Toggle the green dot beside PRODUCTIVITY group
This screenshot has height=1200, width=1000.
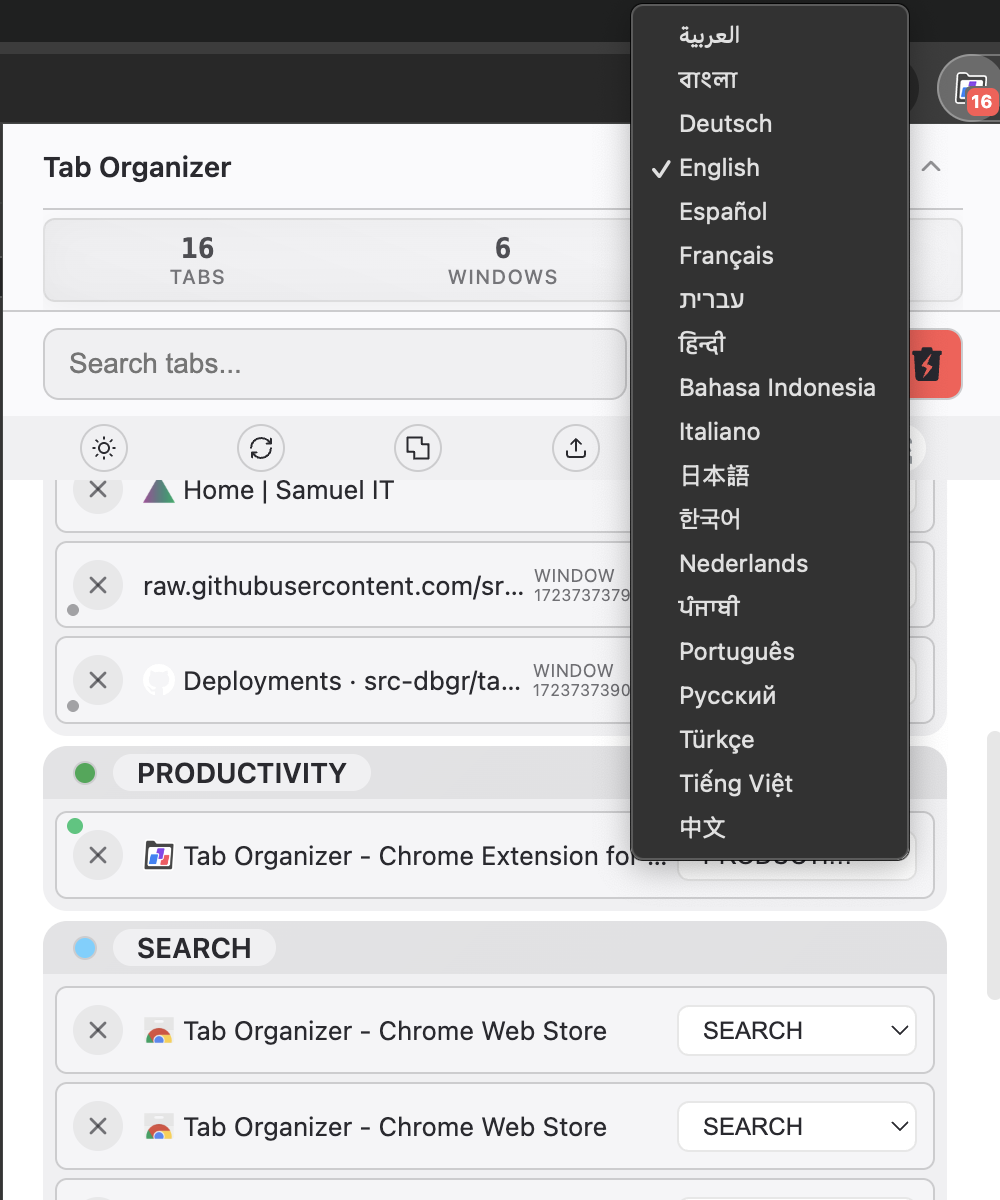click(85, 772)
